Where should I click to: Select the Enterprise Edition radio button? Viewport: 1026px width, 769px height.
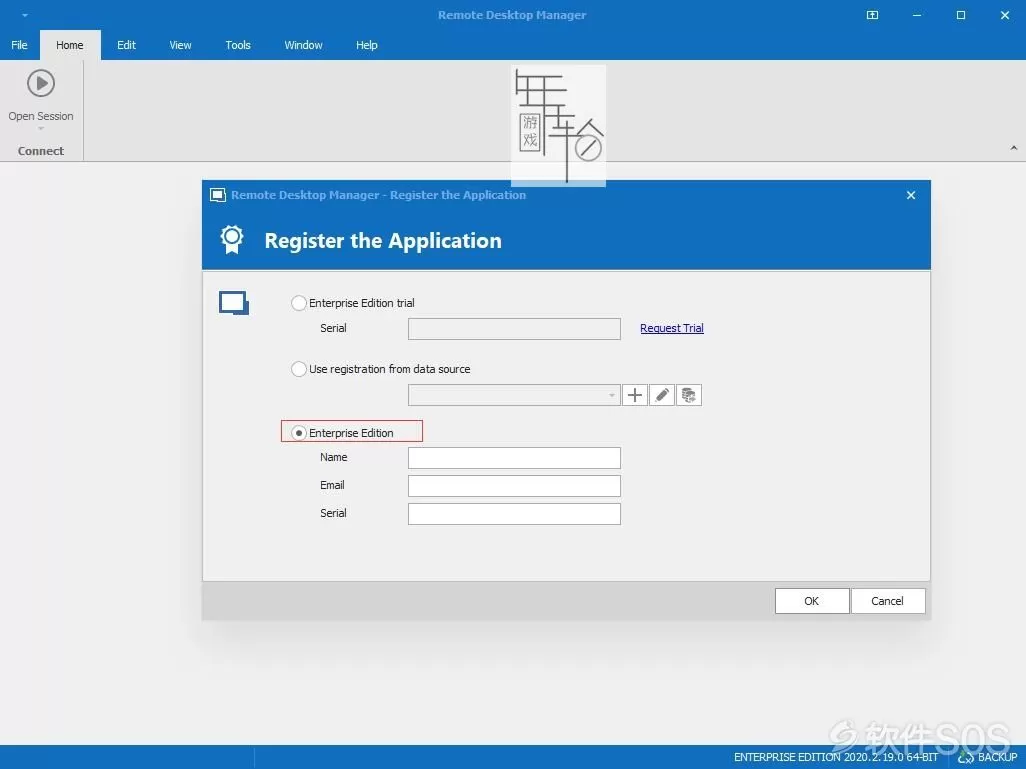pos(298,433)
